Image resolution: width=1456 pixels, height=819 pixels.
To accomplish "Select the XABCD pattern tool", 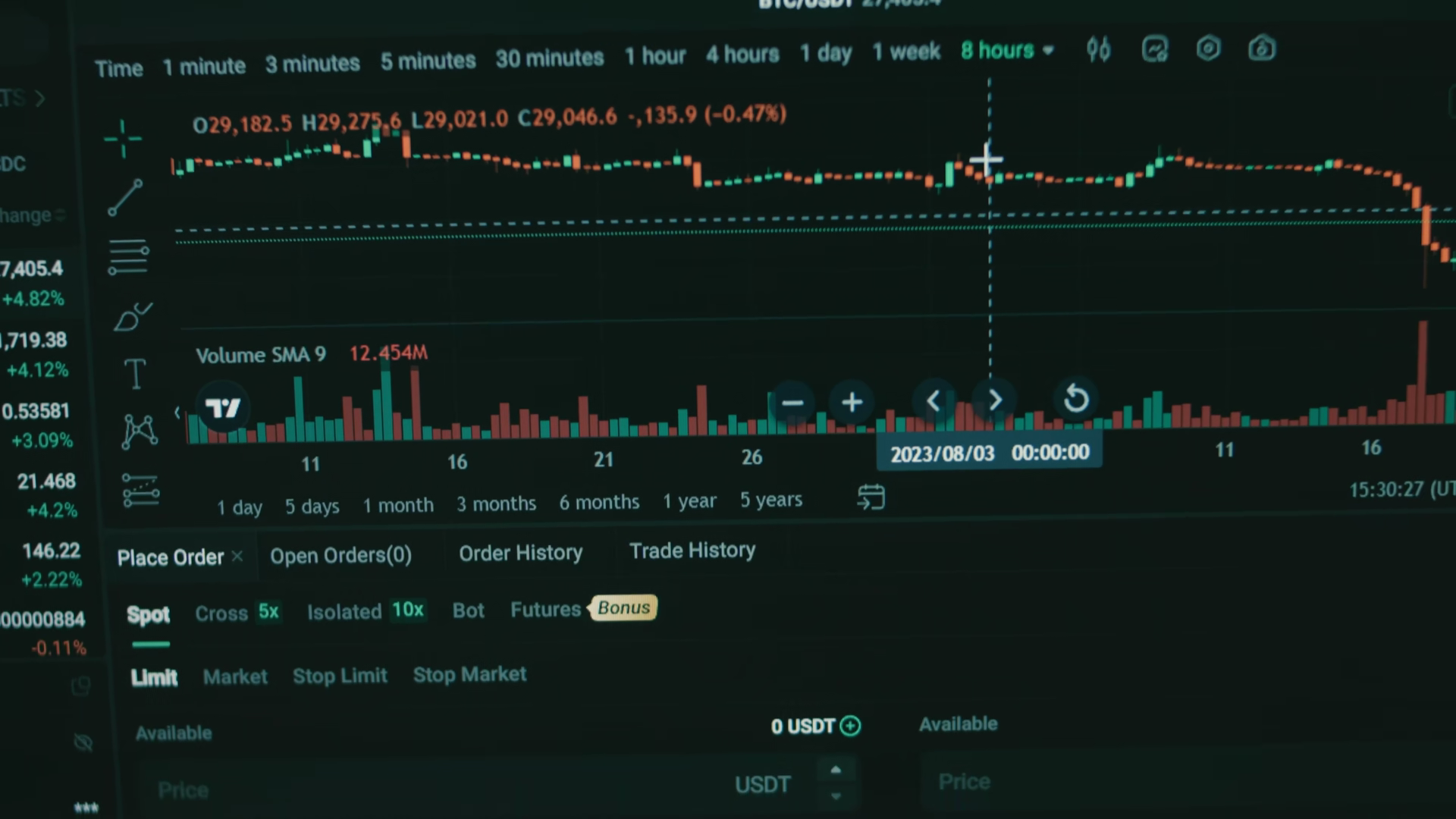I will 140,431.
